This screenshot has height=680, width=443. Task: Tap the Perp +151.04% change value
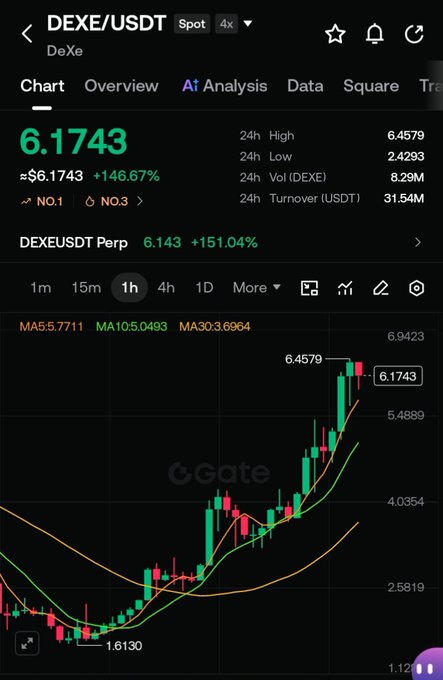(224, 242)
